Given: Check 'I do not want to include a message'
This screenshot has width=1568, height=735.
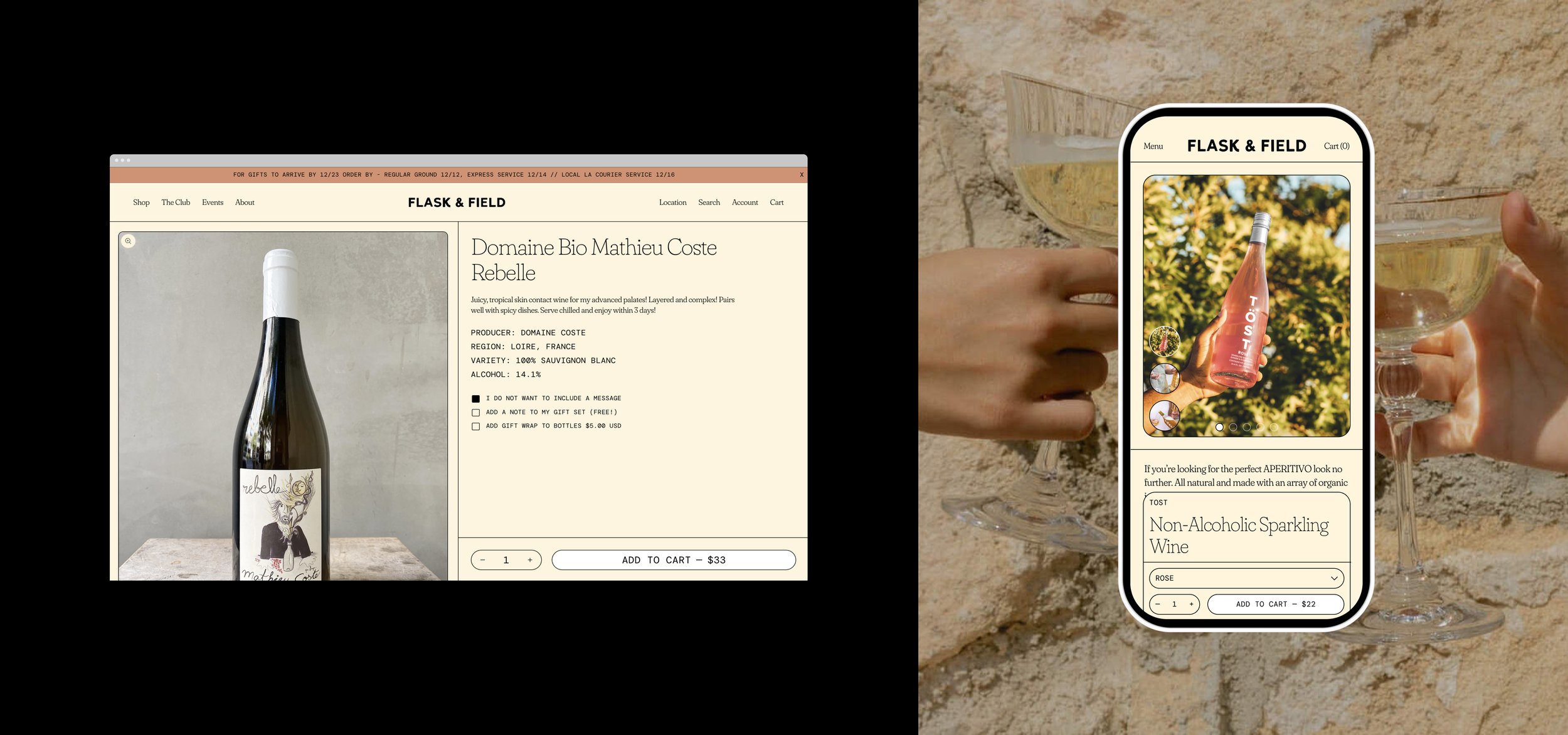Looking at the screenshot, I should click(475, 399).
